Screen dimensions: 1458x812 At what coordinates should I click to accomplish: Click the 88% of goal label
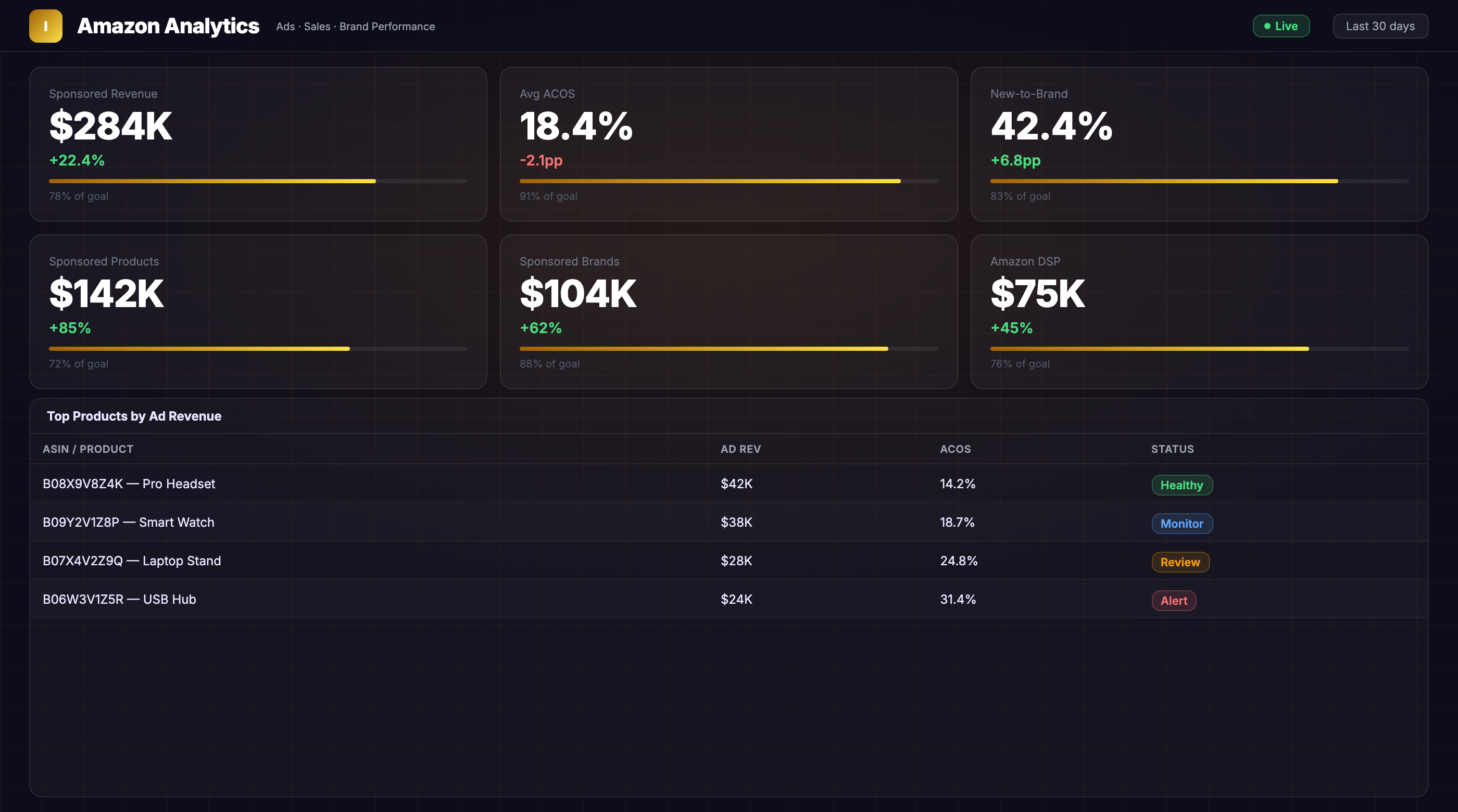pos(549,363)
